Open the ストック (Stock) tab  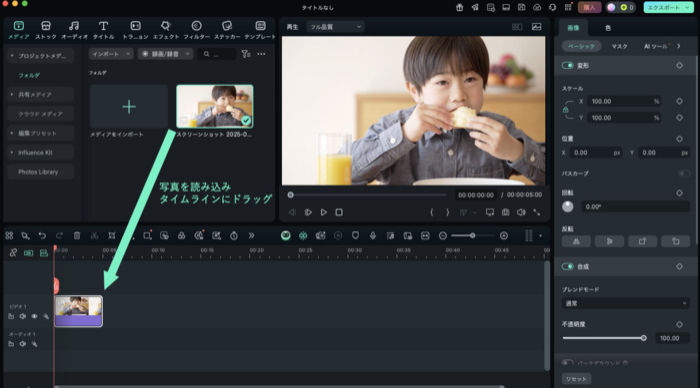click(x=46, y=30)
